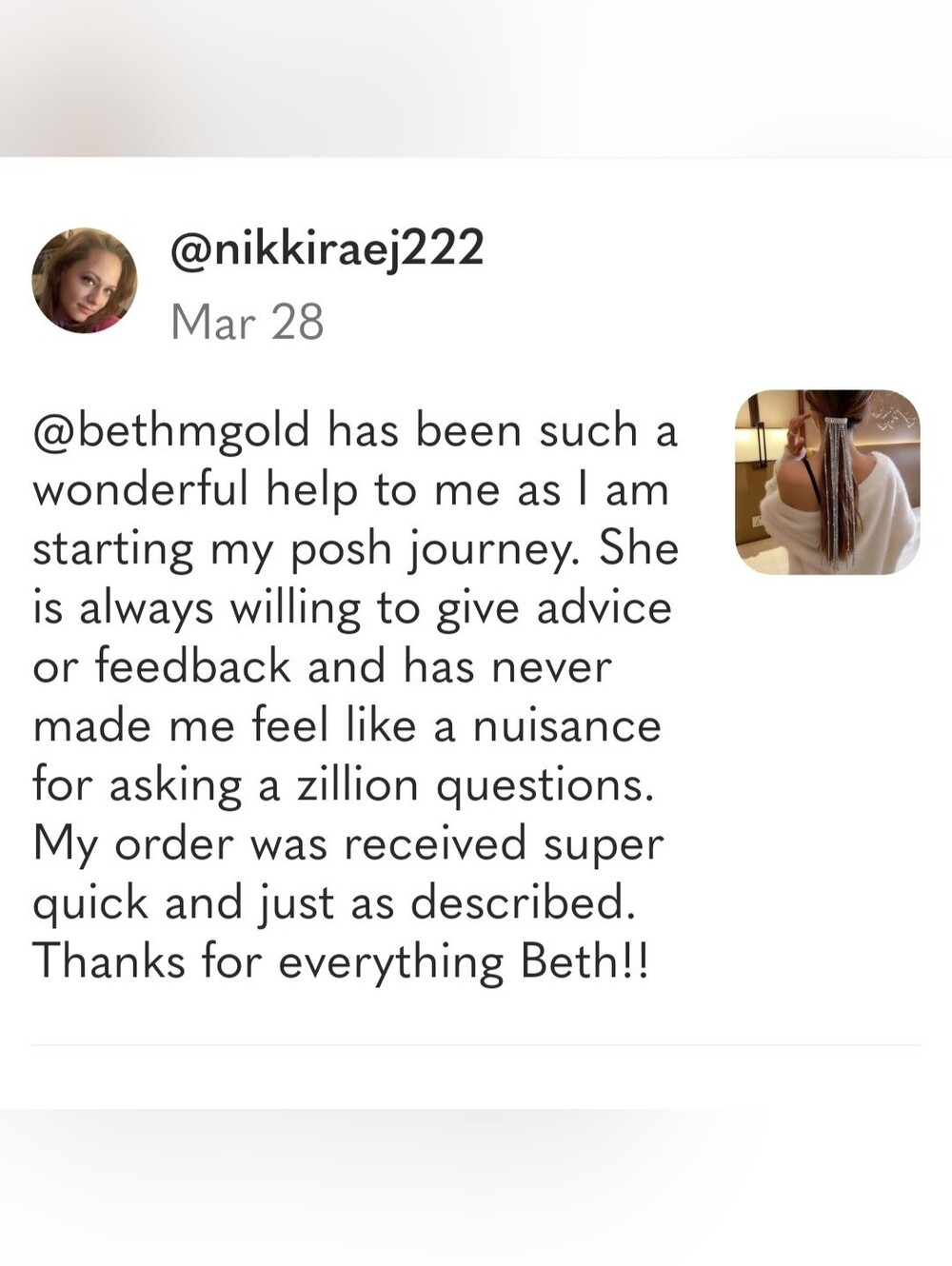Click the blurred header area above the card

[476, 78]
